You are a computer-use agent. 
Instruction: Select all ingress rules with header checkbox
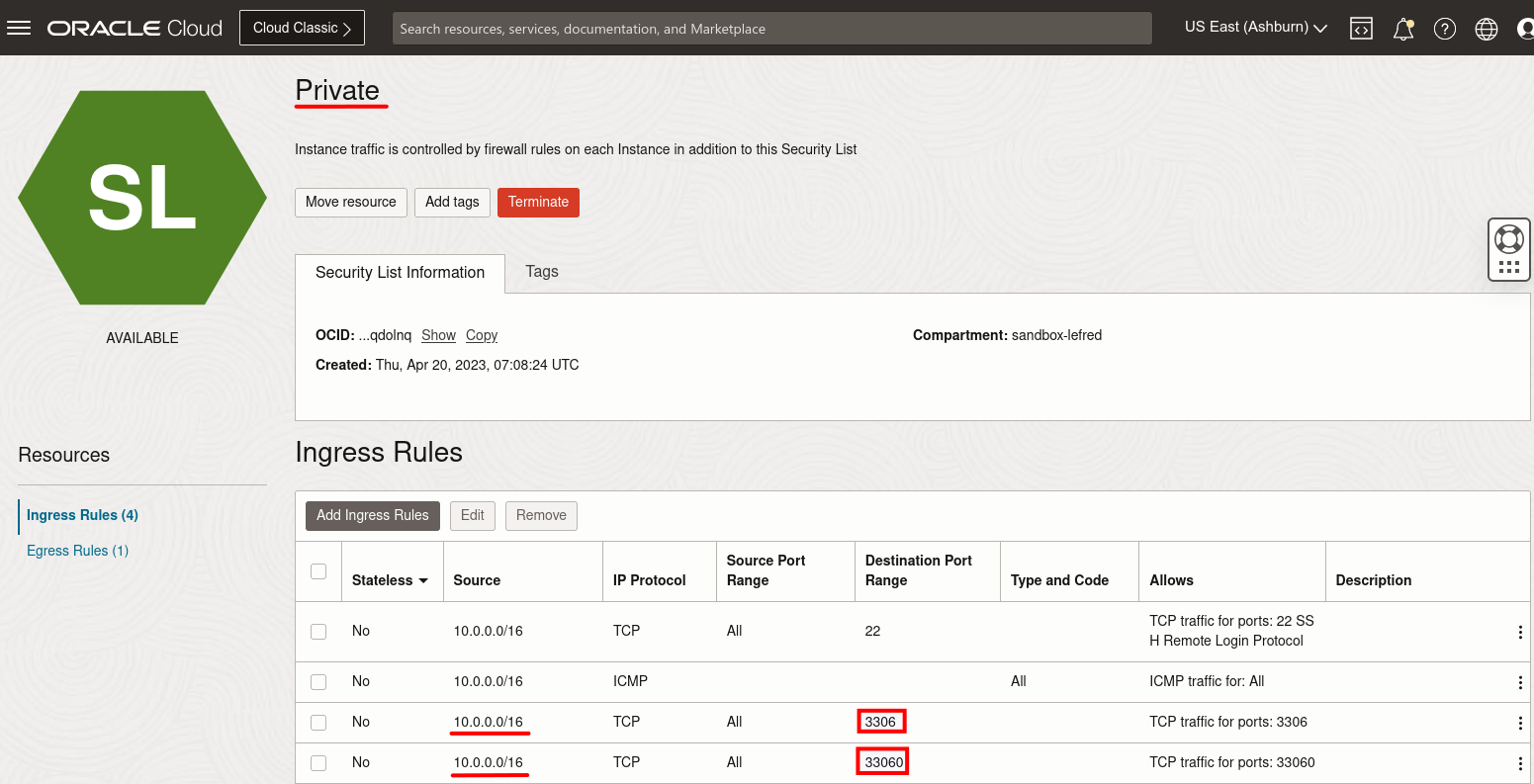[318, 571]
